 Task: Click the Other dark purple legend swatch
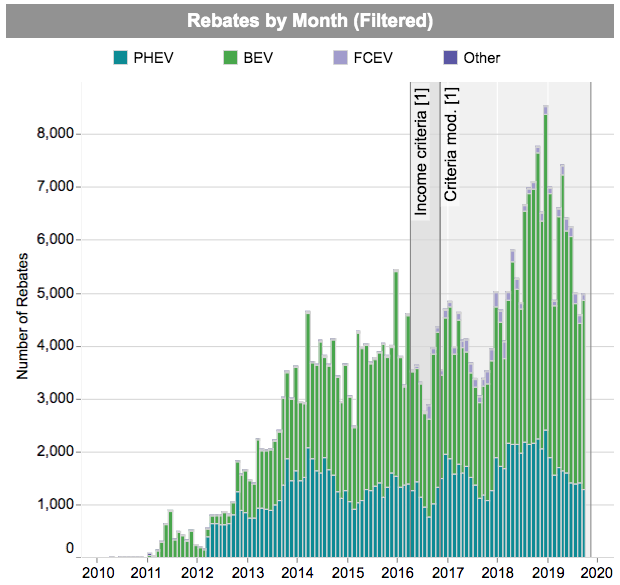pyautogui.click(x=450, y=58)
